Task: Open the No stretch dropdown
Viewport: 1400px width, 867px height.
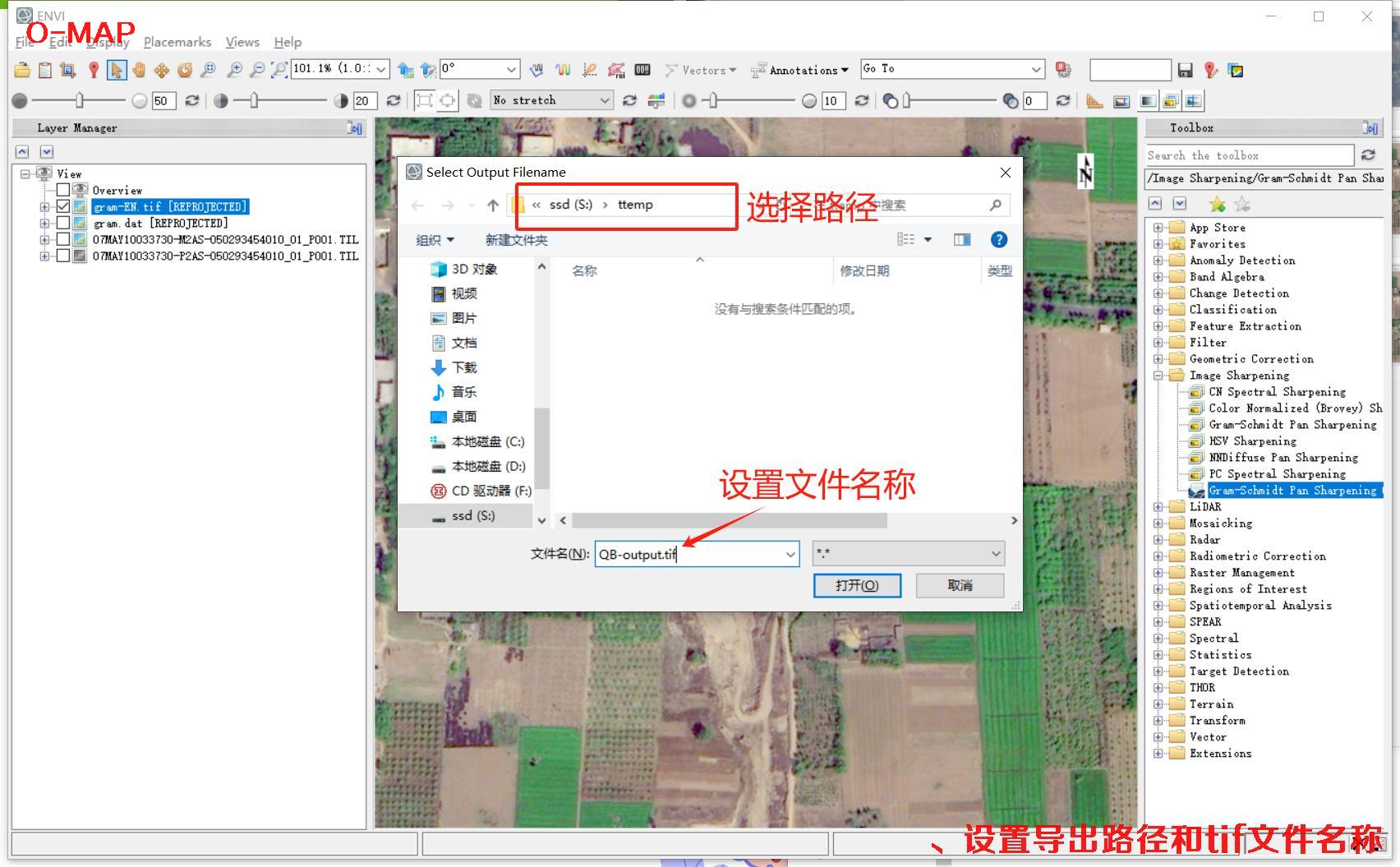Action: coord(551,100)
